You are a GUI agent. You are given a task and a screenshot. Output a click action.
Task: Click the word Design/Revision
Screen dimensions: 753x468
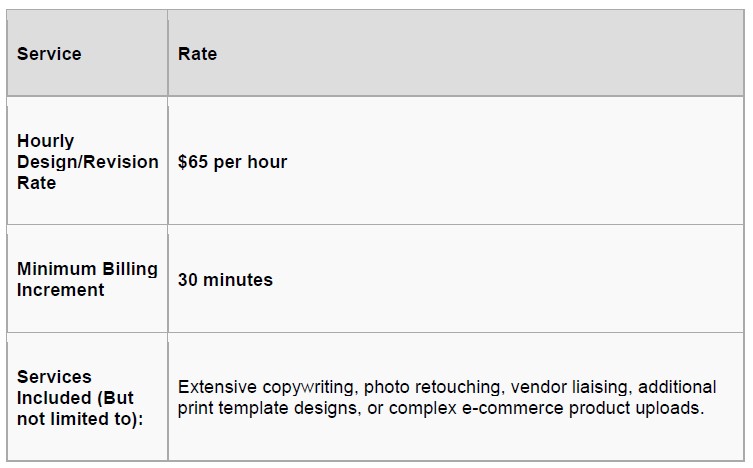click(87, 162)
